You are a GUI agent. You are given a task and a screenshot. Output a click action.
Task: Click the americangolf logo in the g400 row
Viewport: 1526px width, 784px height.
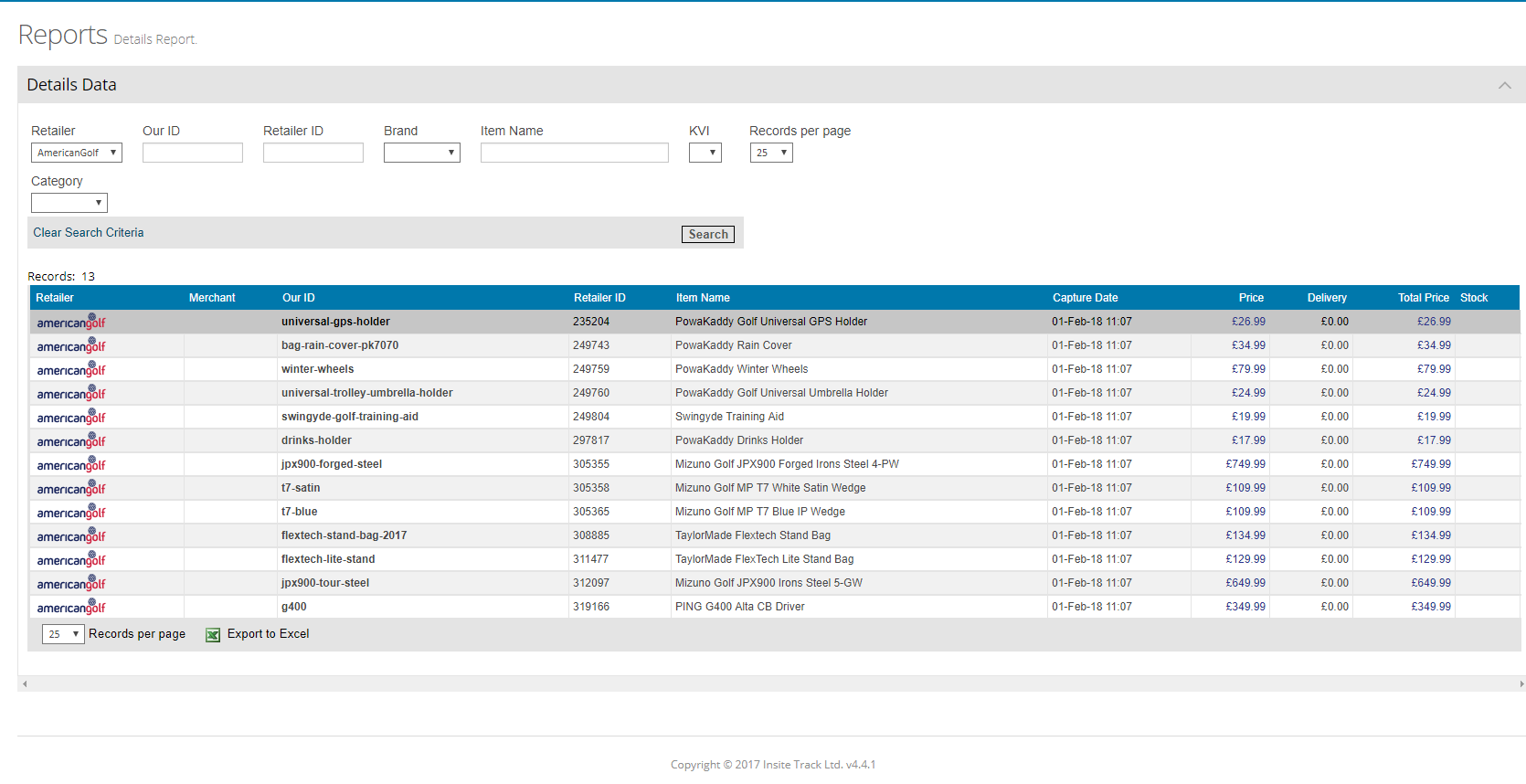pos(71,607)
